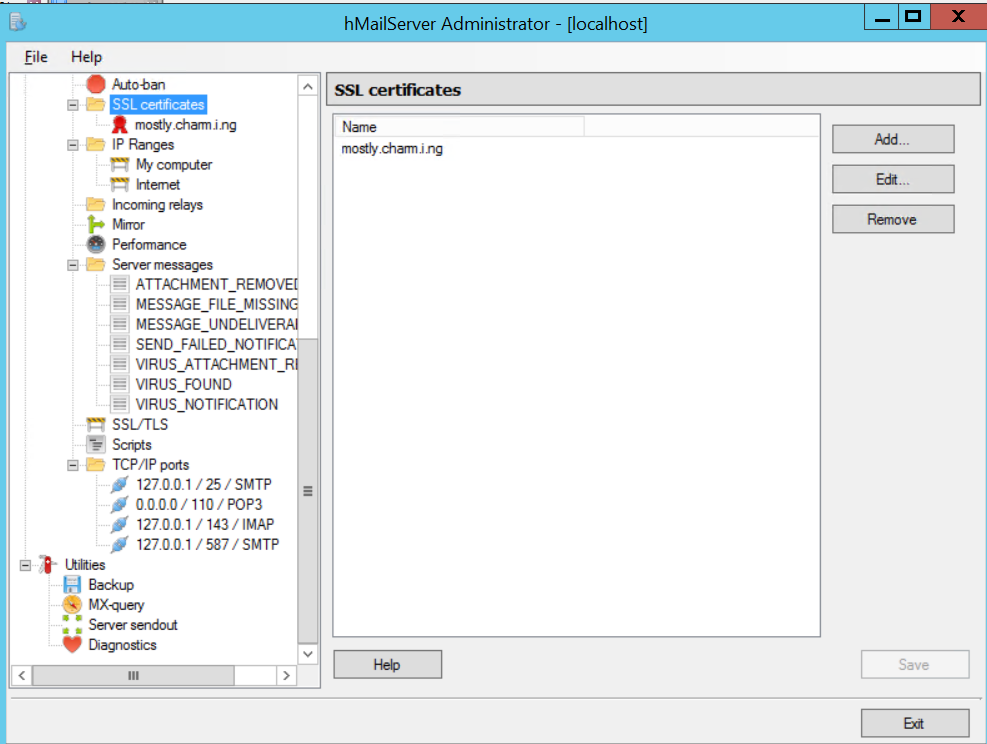Click the ATTACHMENT_REMOVED document icon
Screen dimensions: 987x744
pyautogui.click(x=120, y=285)
